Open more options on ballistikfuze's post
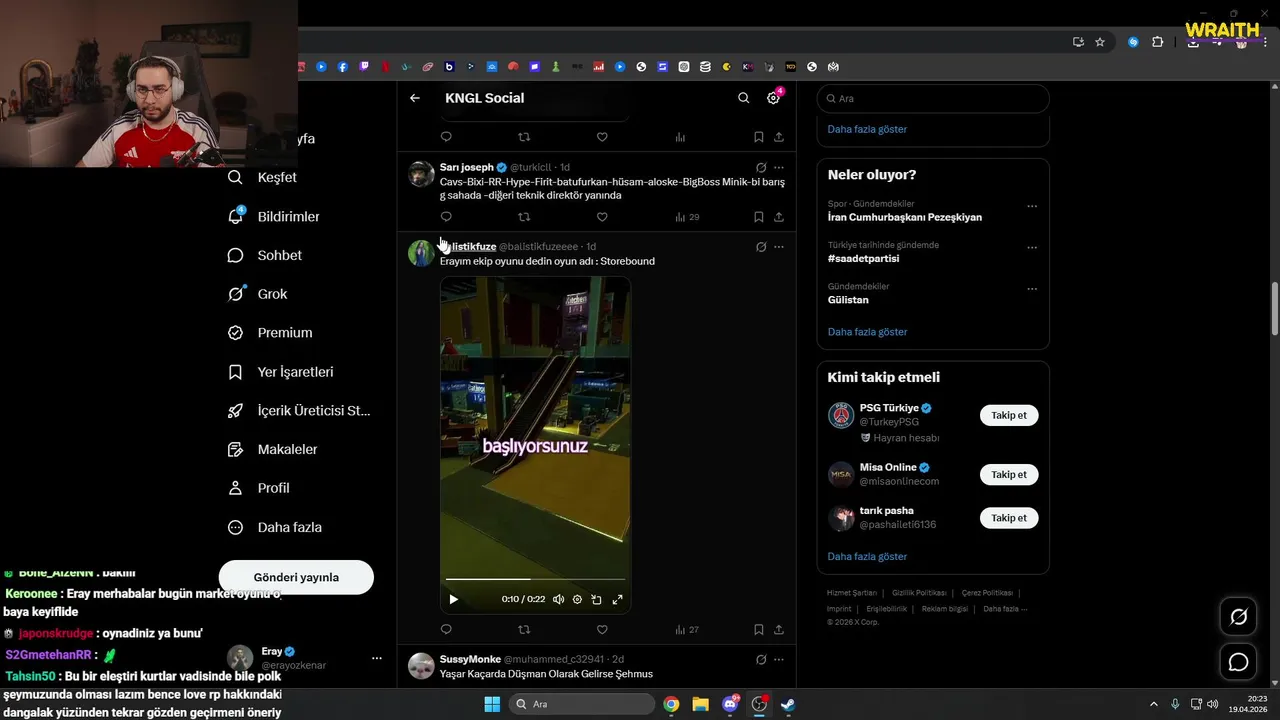The image size is (1280, 720). point(779,247)
